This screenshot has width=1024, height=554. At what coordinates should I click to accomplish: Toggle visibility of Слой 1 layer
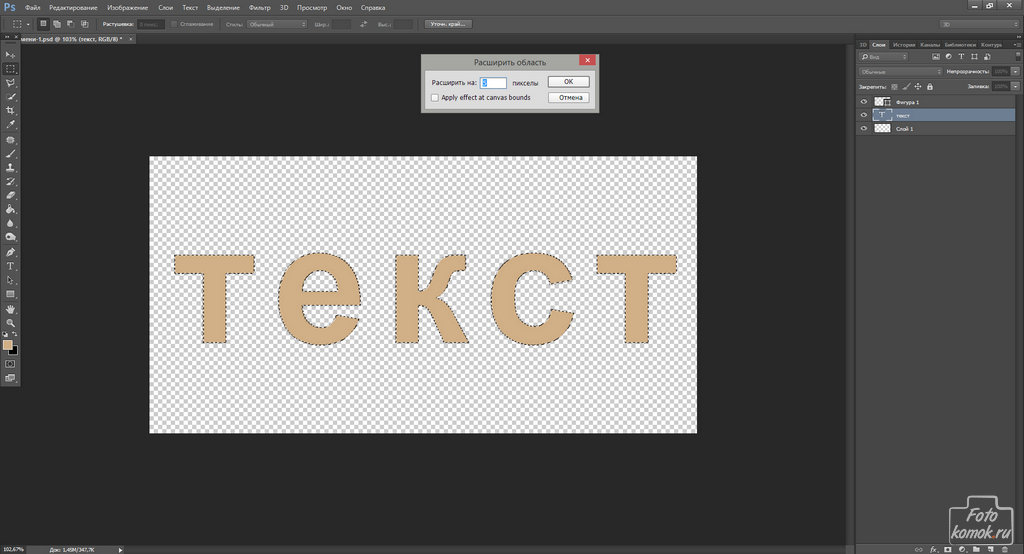click(864, 129)
